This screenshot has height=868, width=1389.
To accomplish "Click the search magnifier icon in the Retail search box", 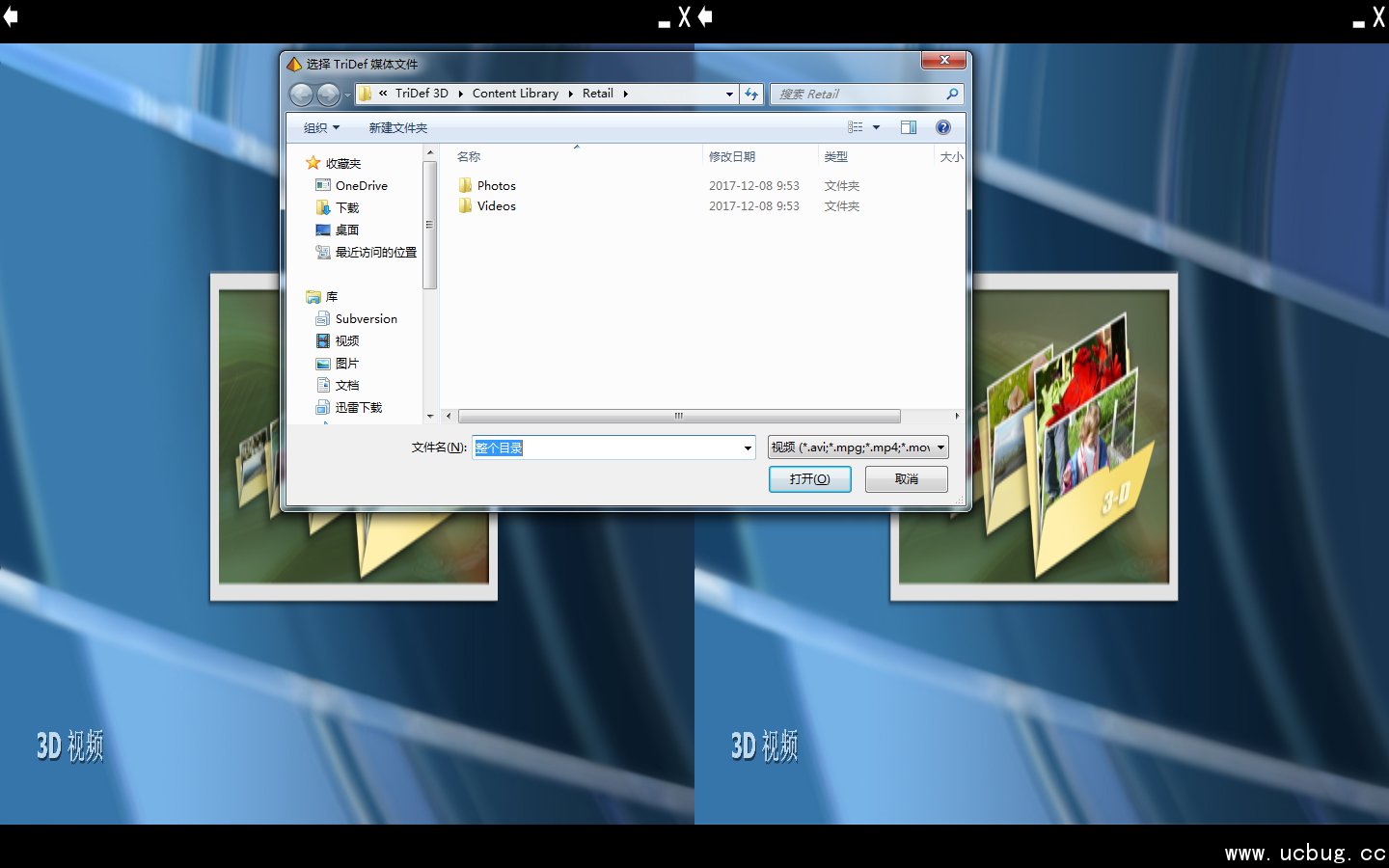I will tap(952, 95).
